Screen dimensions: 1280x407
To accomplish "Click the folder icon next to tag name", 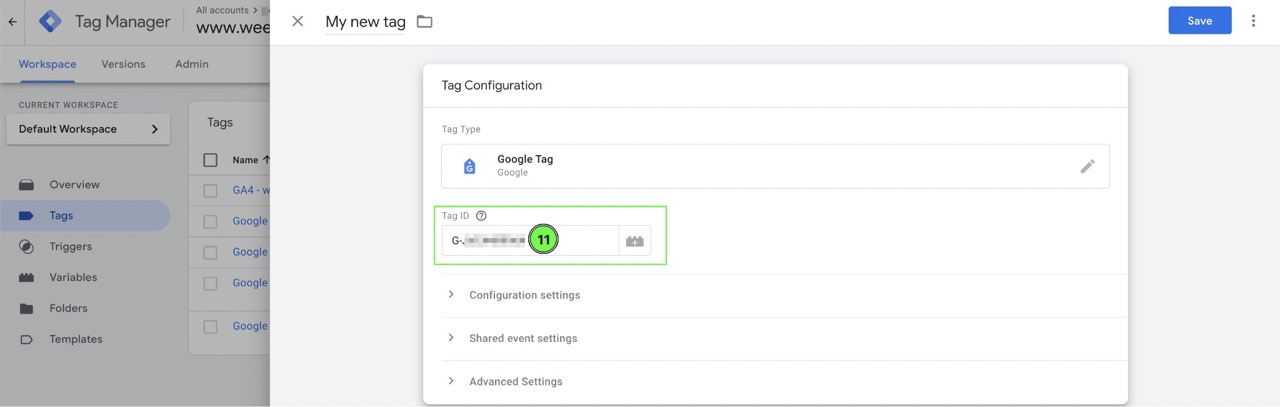I will pos(425,21).
